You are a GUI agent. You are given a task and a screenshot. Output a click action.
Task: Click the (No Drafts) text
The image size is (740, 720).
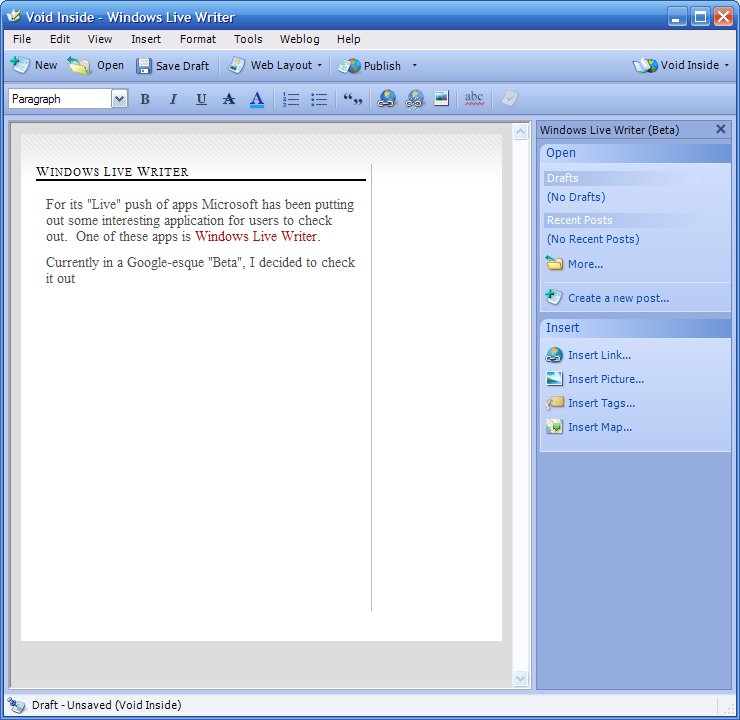576,197
